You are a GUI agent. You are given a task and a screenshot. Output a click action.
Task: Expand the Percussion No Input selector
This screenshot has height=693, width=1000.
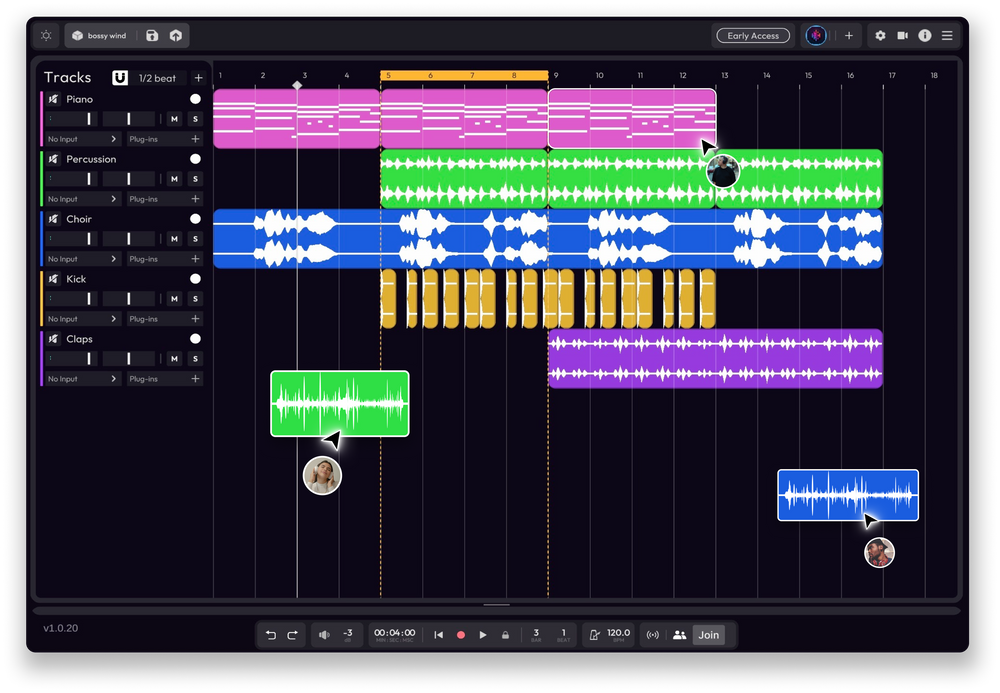tap(82, 198)
